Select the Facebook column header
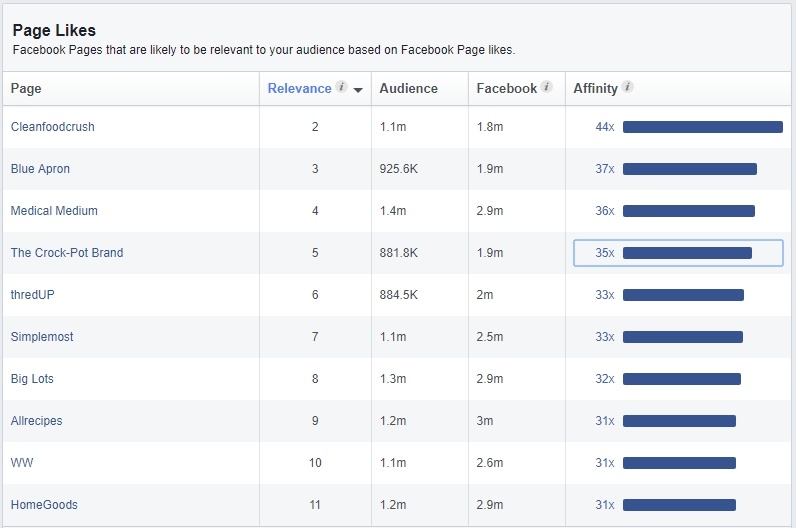Image resolution: width=796 pixels, height=528 pixels. tap(506, 88)
